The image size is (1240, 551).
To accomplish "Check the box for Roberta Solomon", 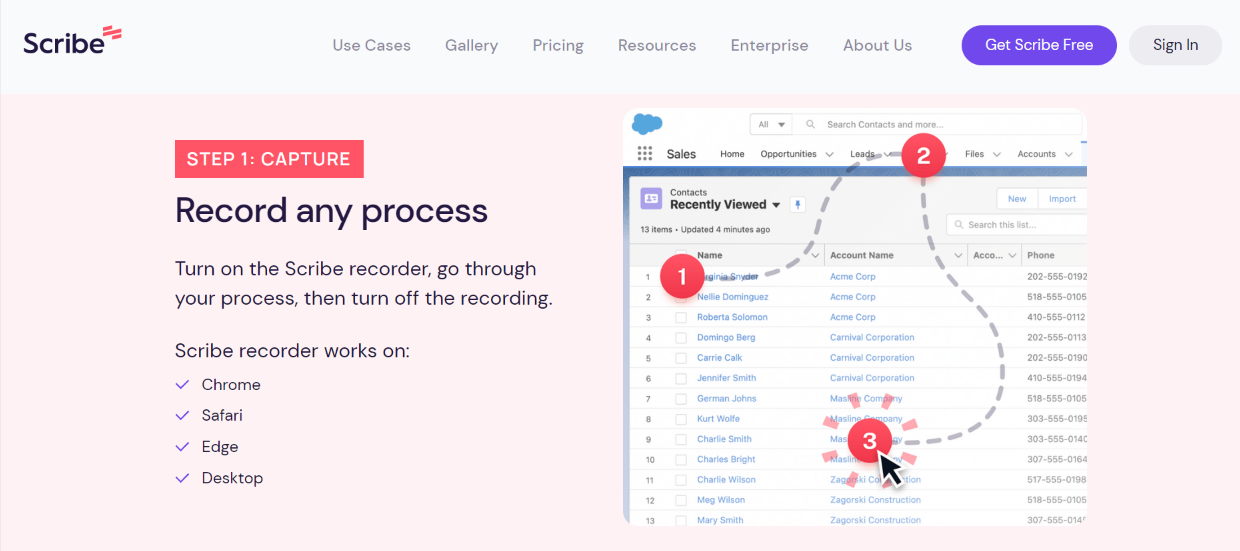I will (681, 317).
